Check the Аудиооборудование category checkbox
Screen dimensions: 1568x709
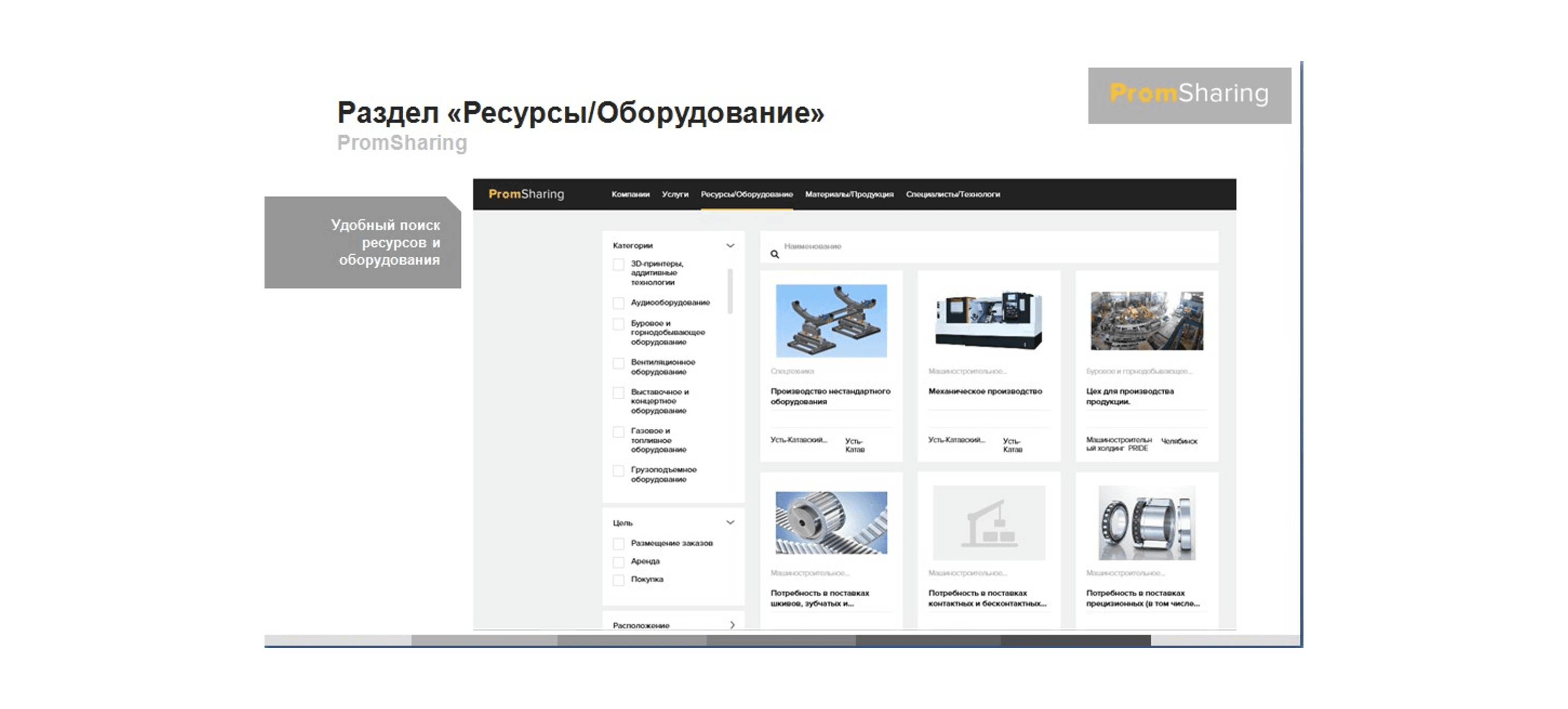[x=619, y=303]
